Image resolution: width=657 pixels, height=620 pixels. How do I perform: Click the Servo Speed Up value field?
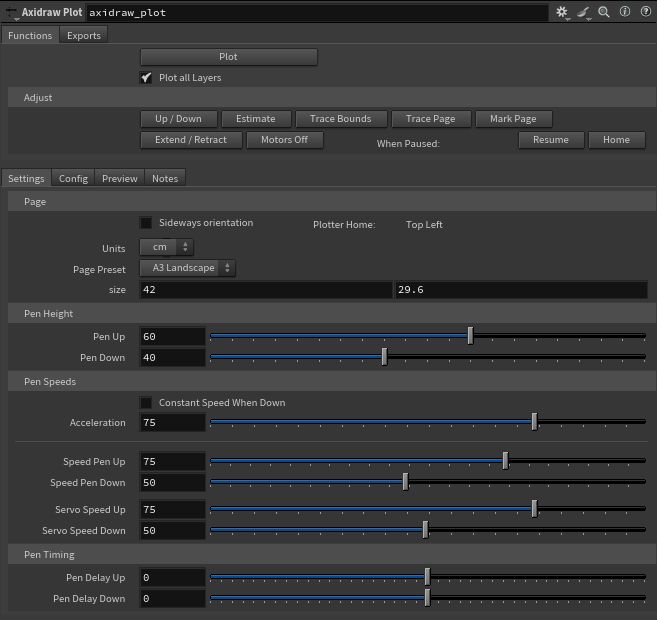pyautogui.click(x=173, y=510)
